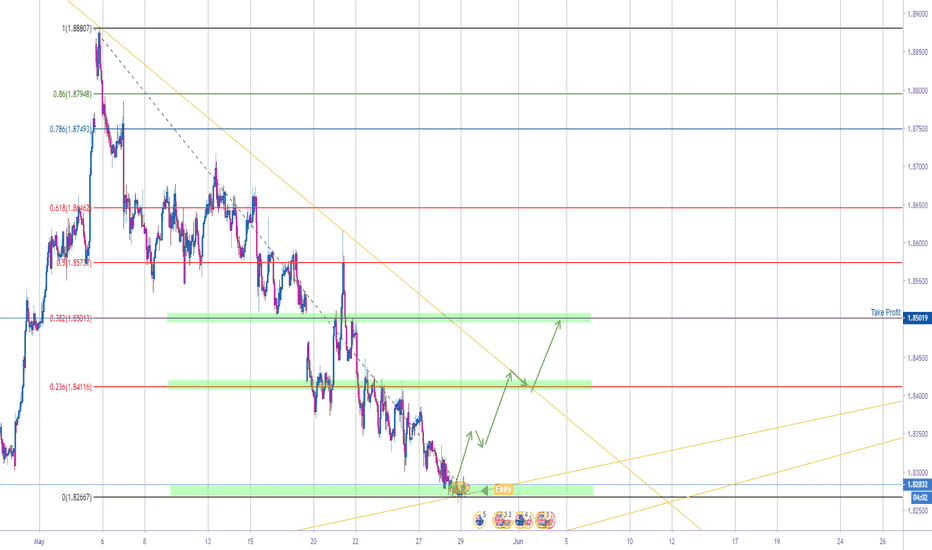This screenshot has height=550, width=932.
Task: Select the 0.618 Fibonacci level label
Action: 71,208
